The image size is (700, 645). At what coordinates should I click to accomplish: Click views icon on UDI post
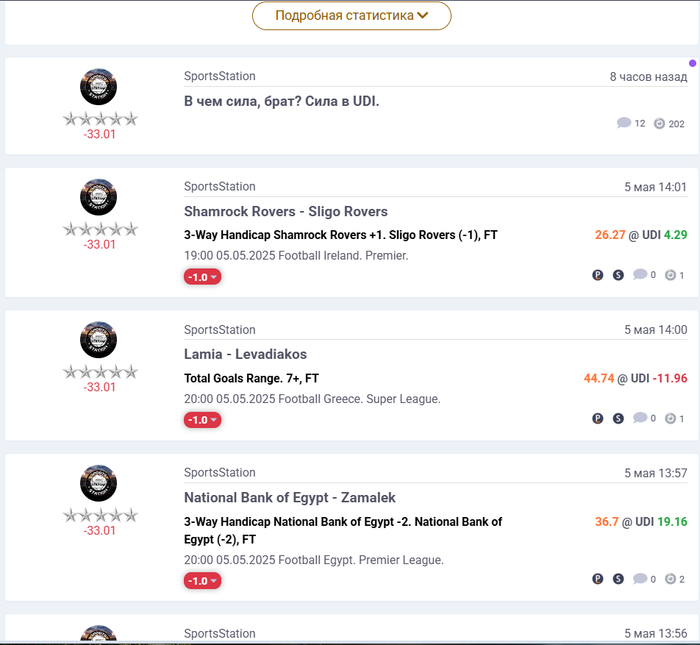coord(659,124)
